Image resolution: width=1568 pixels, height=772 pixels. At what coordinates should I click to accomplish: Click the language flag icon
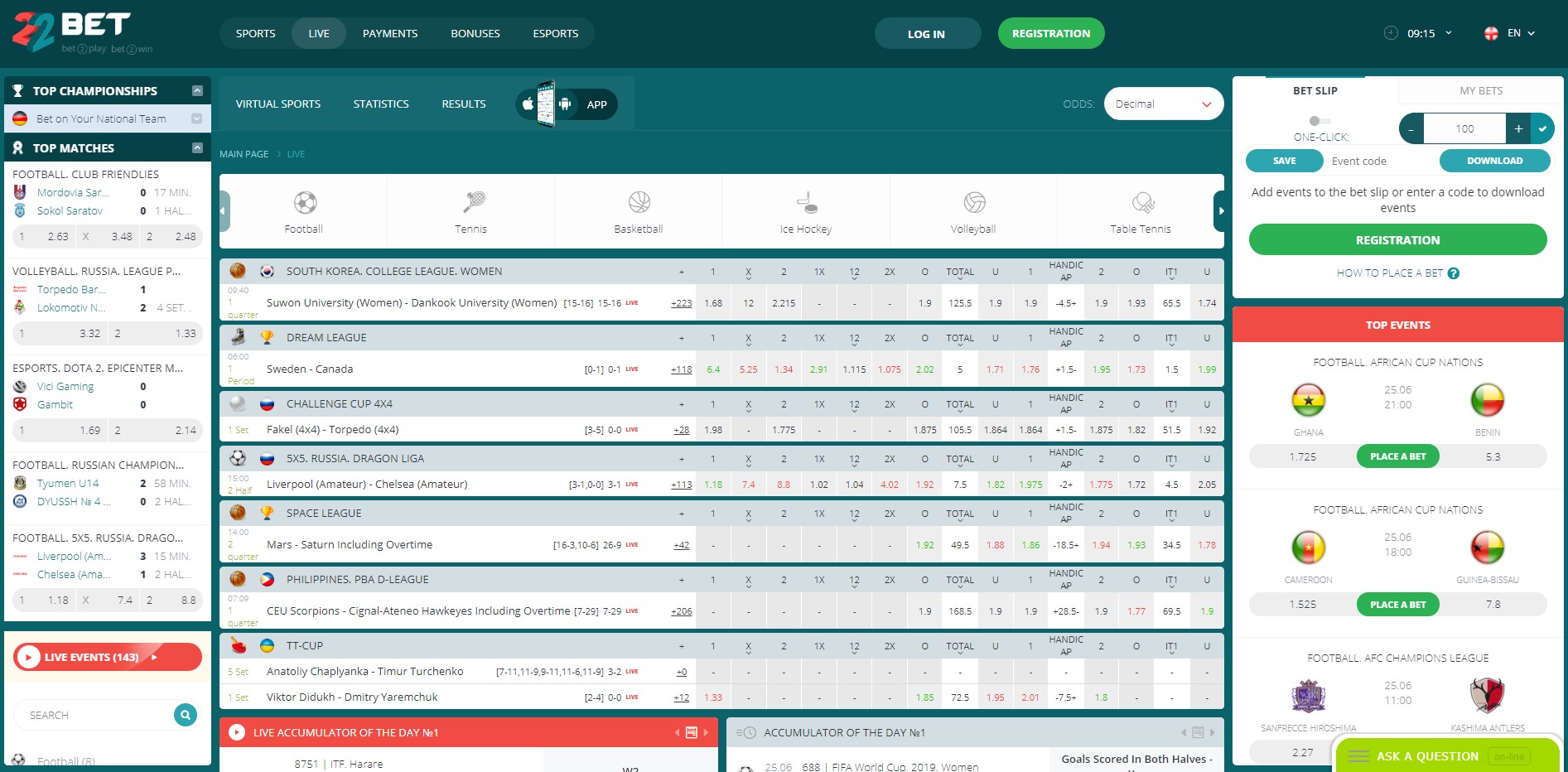[1491, 33]
